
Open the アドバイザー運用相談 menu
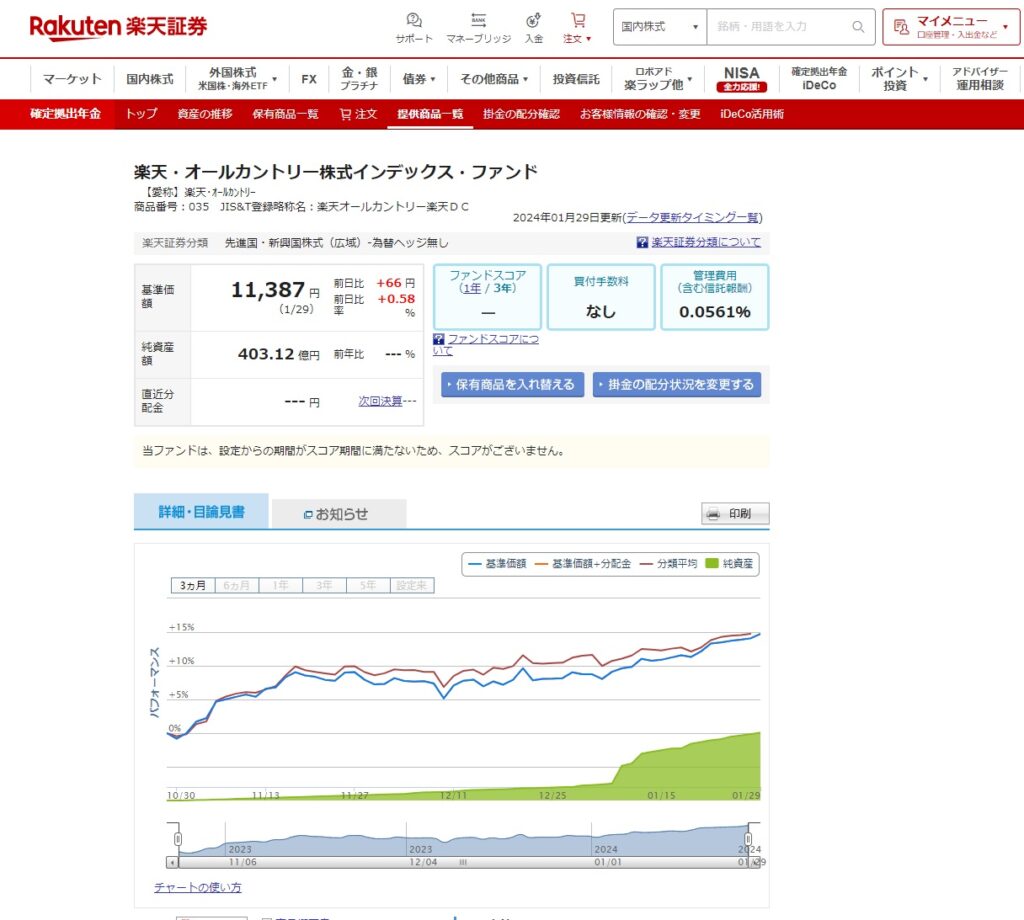(x=980, y=79)
